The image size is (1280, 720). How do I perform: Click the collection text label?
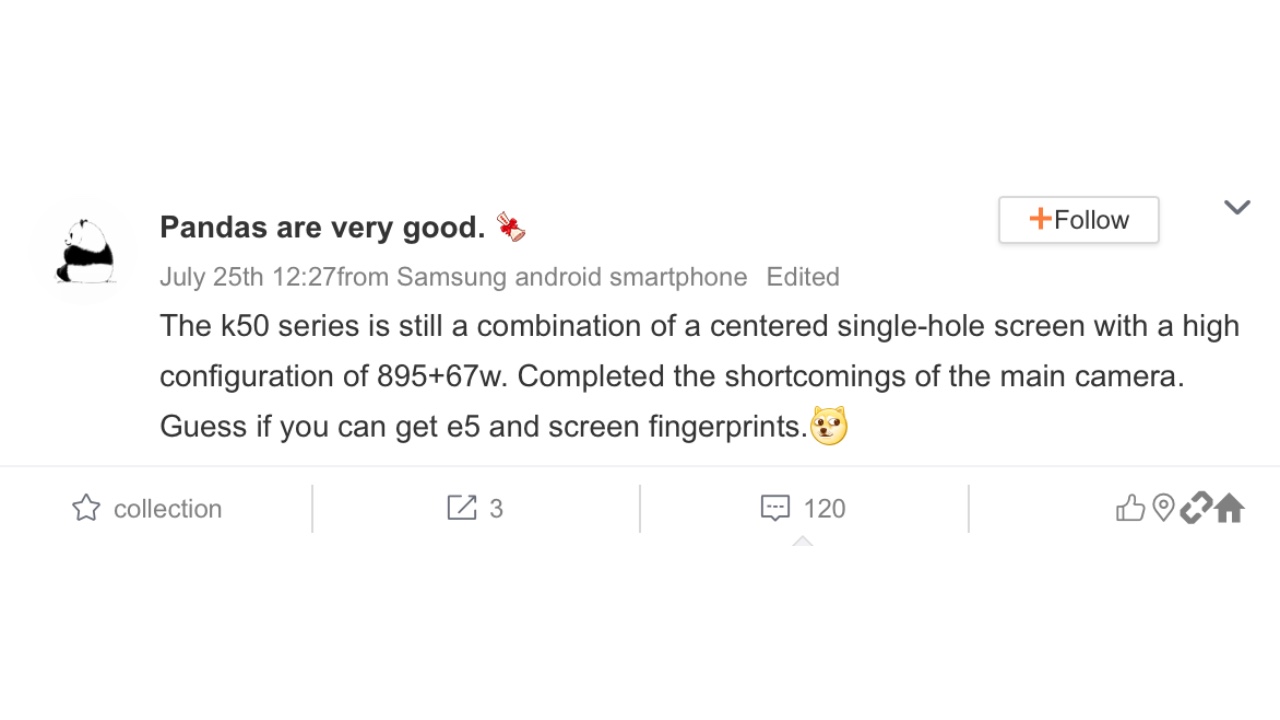[x=167, y=509]
